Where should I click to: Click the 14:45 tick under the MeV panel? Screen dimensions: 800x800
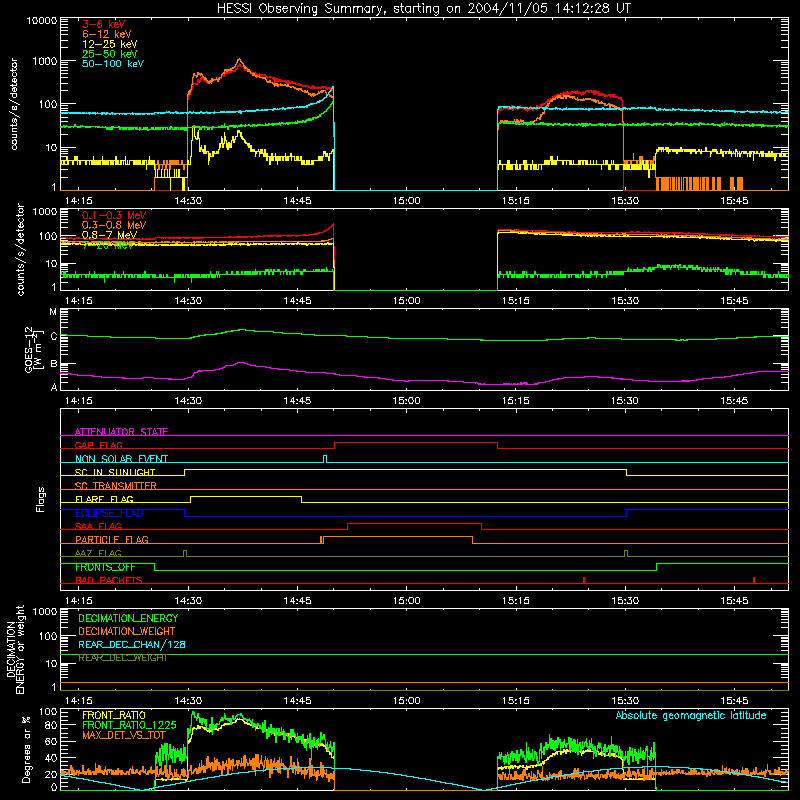(x=297, y=301)
